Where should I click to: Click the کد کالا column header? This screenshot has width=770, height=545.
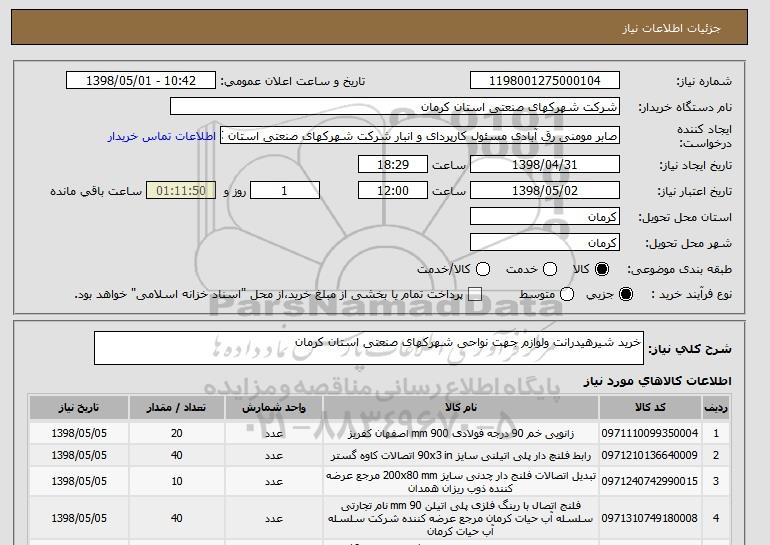[650, 408]
